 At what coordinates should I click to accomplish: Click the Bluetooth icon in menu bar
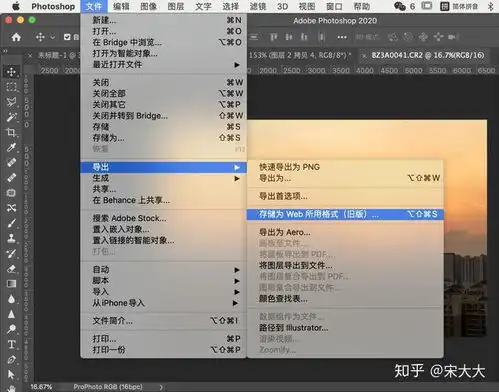[490, 6]
